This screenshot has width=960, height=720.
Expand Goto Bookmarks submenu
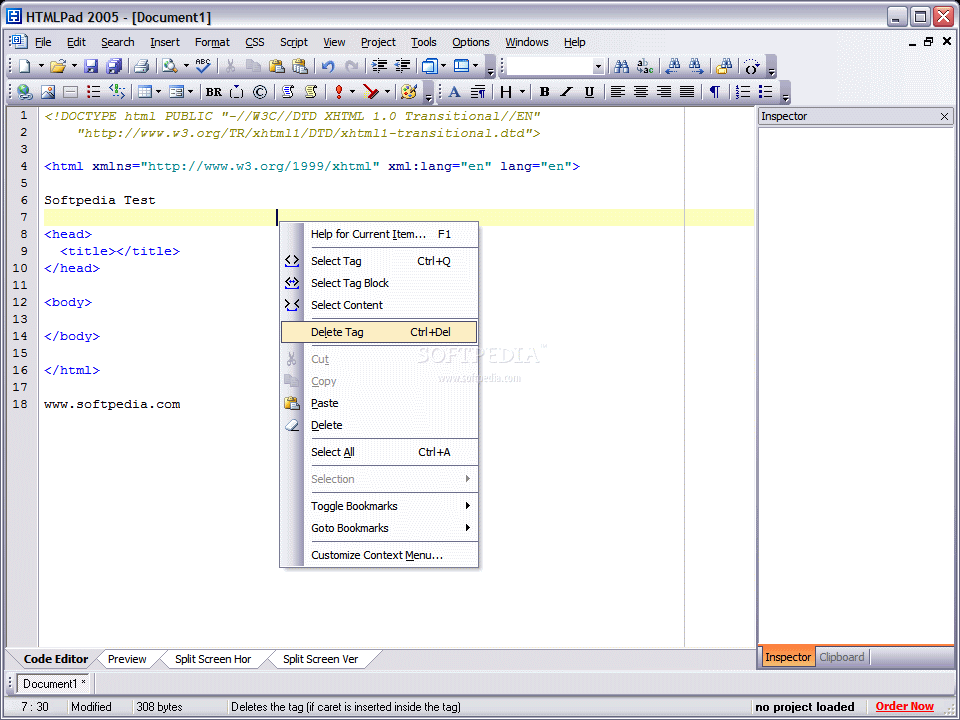pos(379,528)
